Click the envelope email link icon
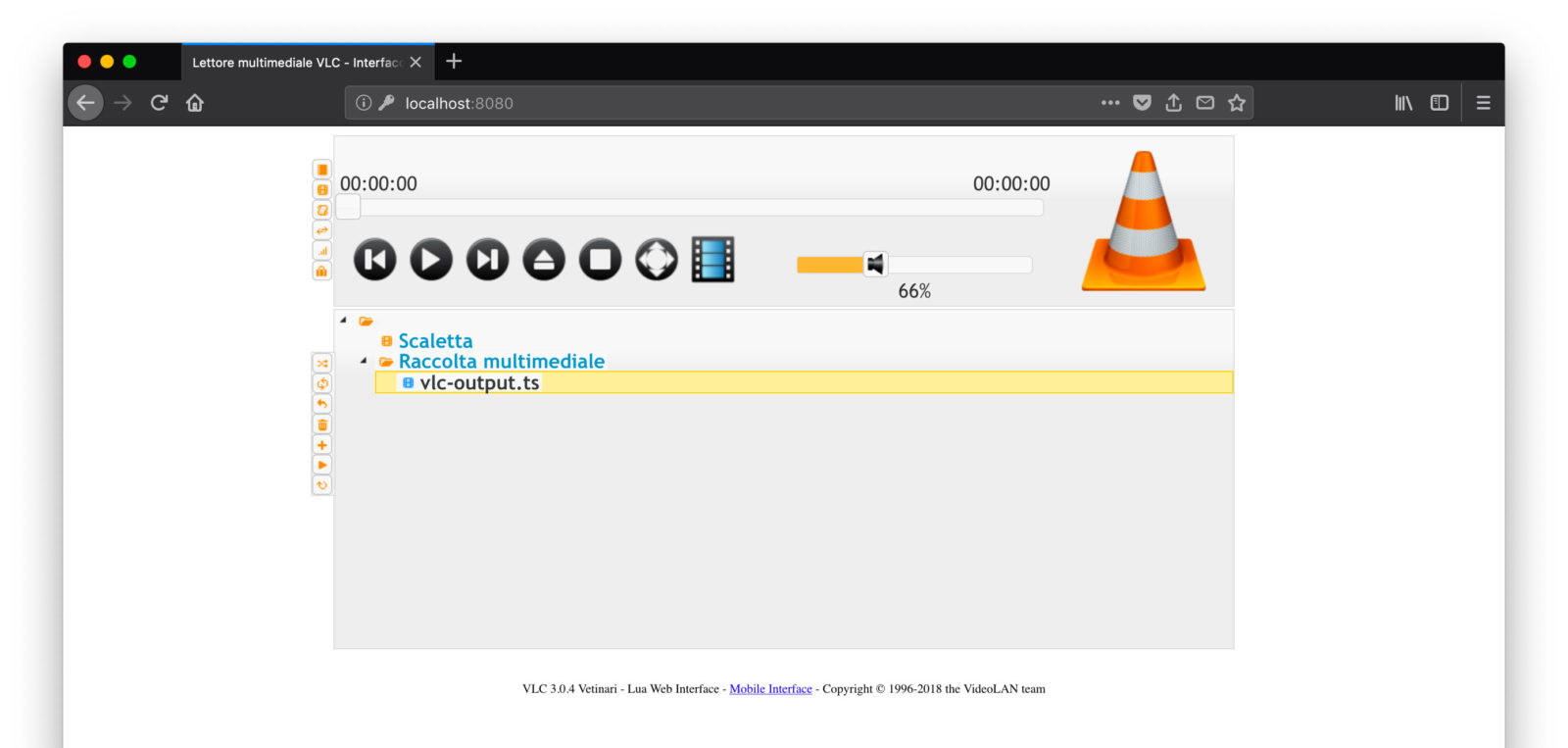This screenshot has width=1568, height=748. point(1205,103)
